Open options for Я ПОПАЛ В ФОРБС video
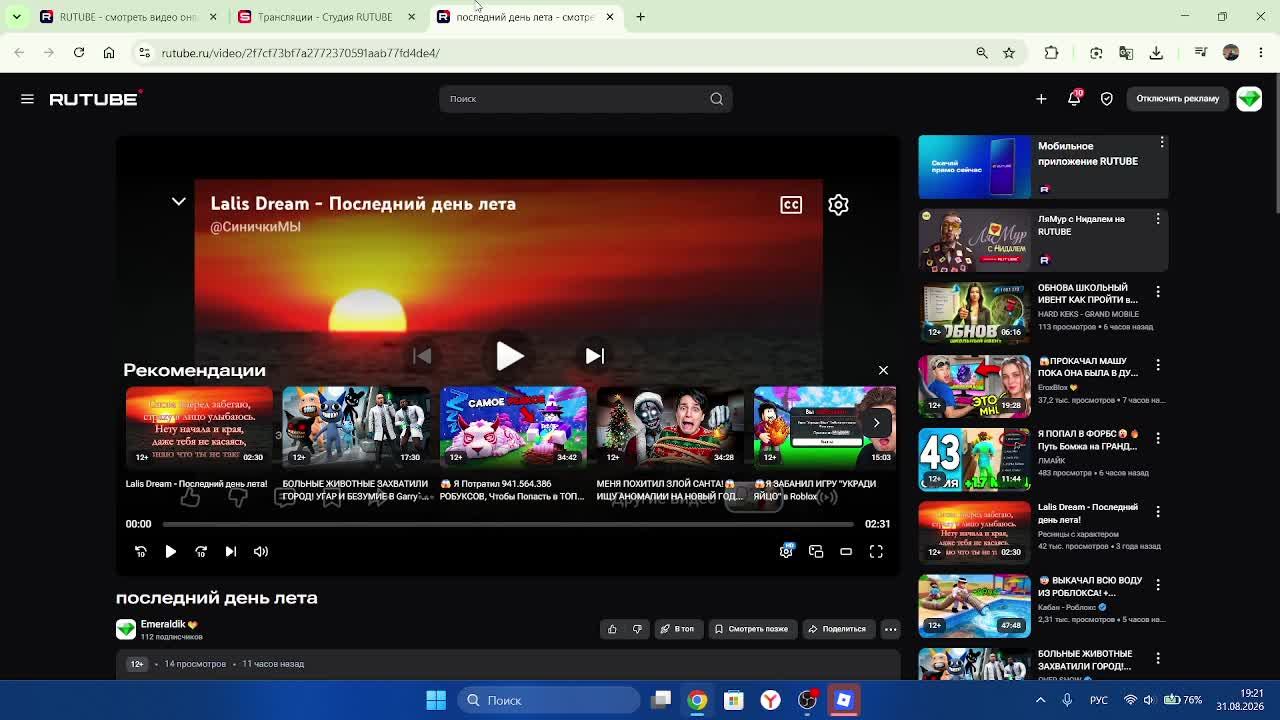Image resolution: width=1280 pixels, height=720 pixels. (1158, 438)
